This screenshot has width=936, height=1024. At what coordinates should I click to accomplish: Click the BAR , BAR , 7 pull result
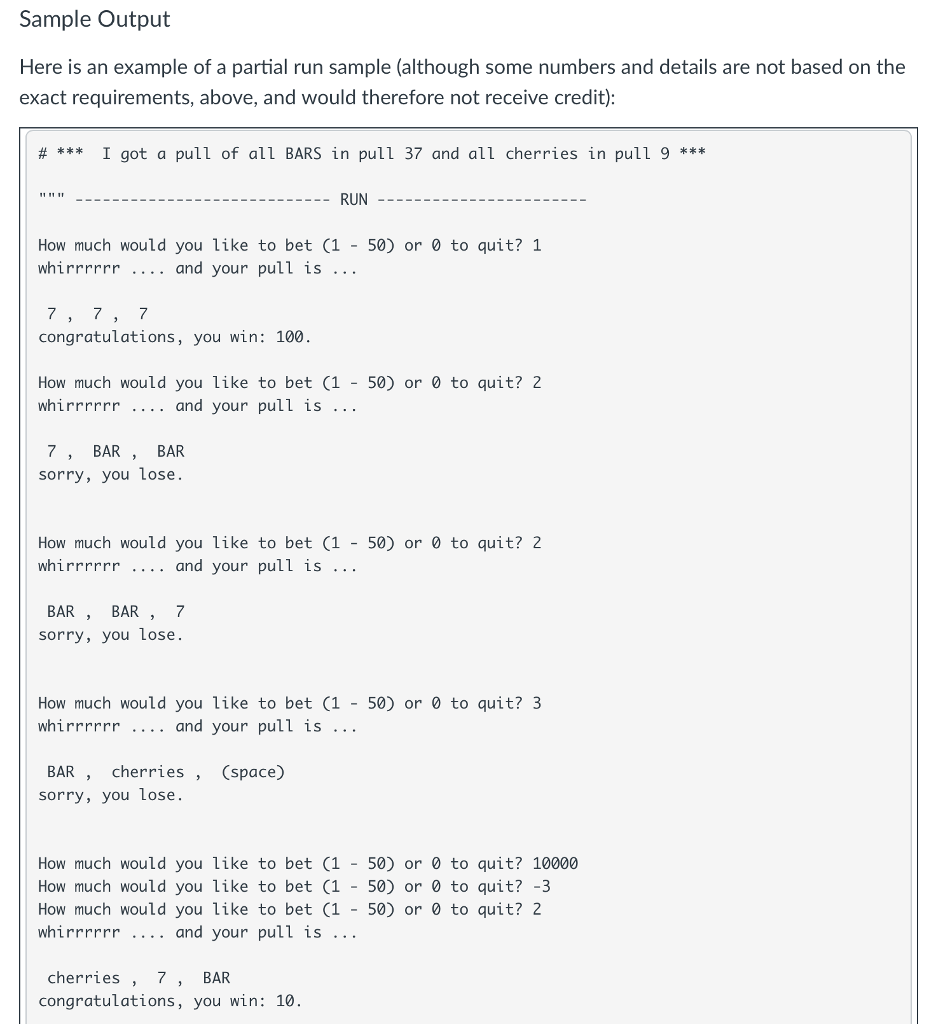(x=116, y=611)
